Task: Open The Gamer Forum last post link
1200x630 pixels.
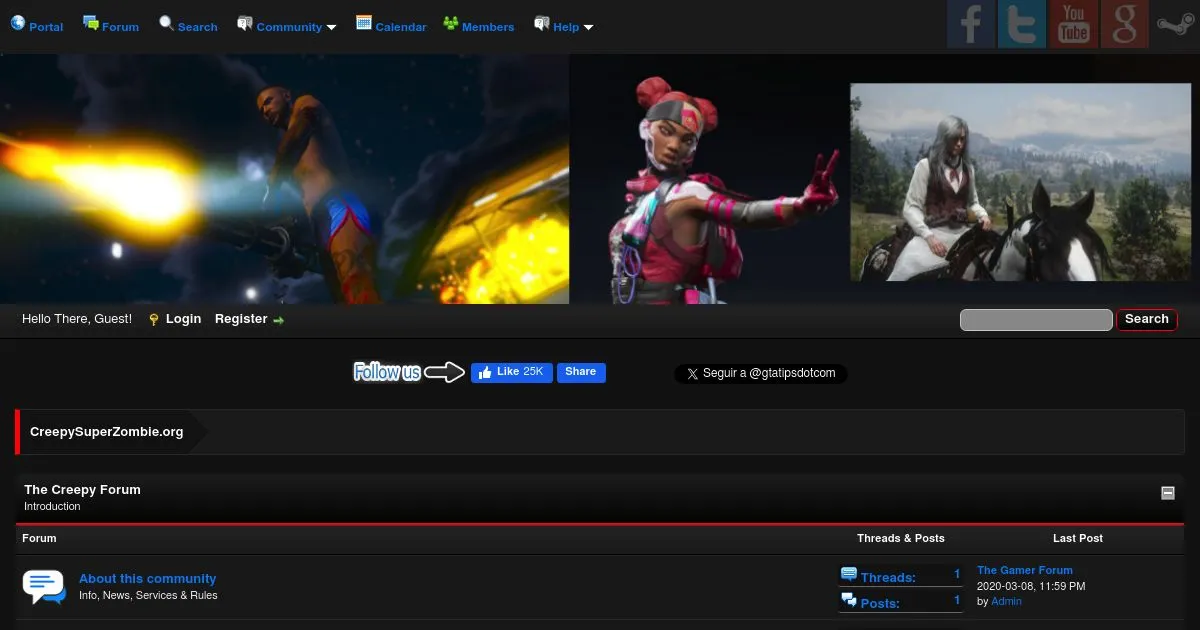Action: coord(1024,570)
